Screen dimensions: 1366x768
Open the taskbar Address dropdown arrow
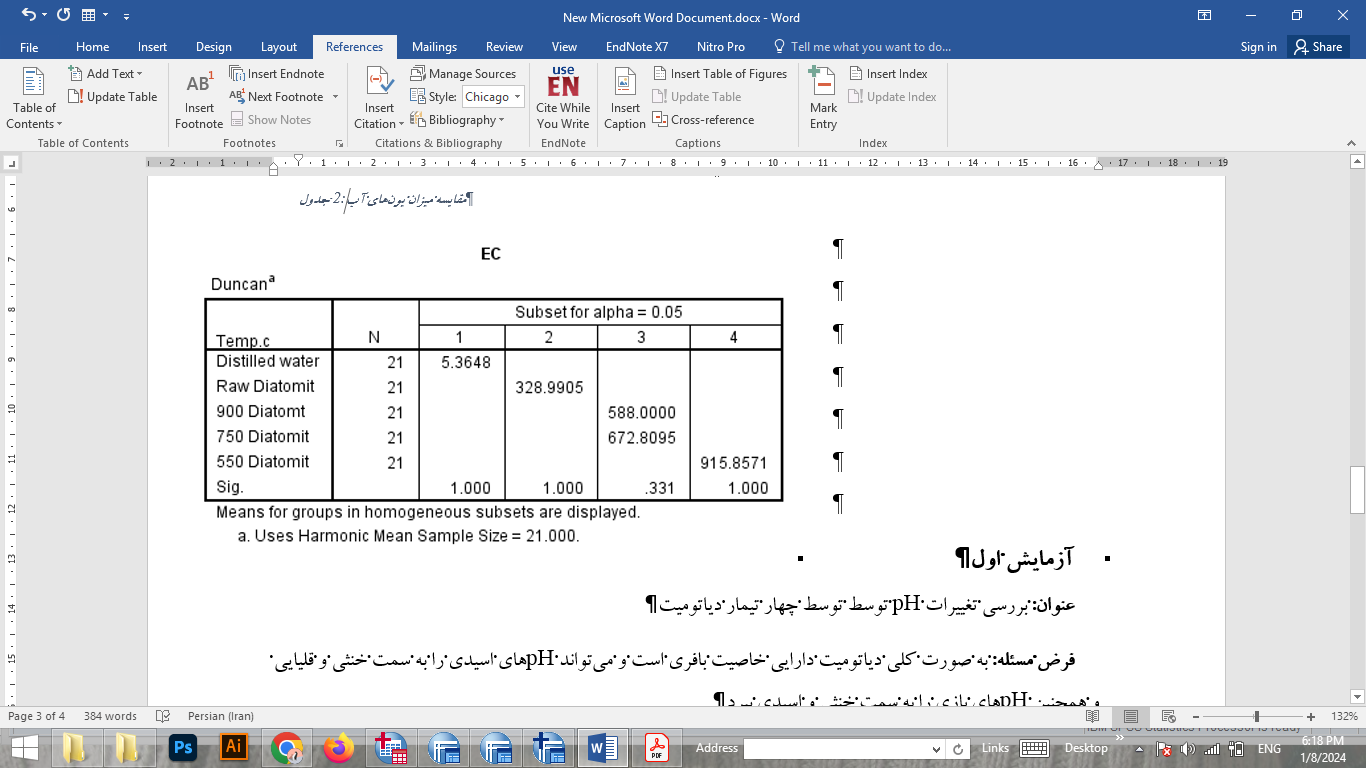point(935,748)
